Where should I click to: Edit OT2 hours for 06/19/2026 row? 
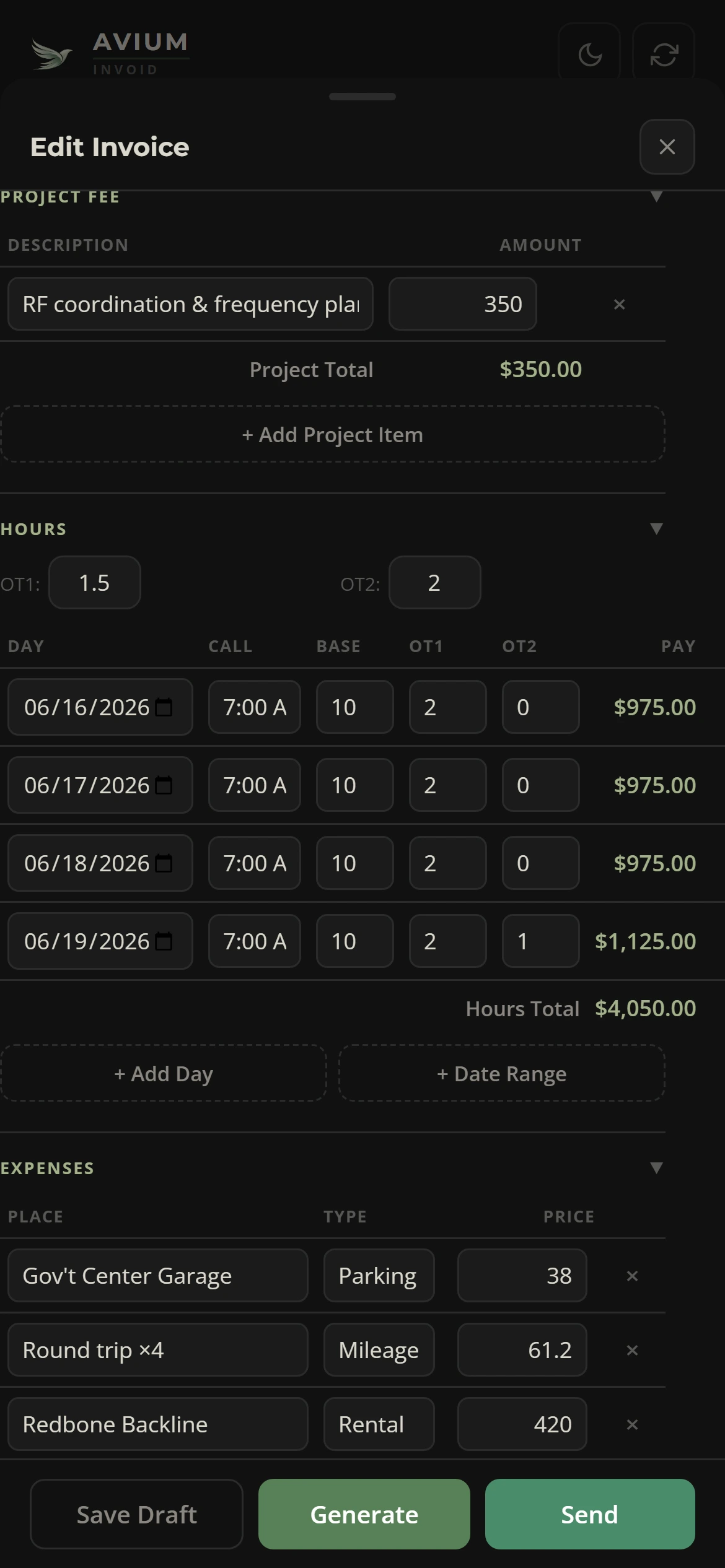point(540,941)
